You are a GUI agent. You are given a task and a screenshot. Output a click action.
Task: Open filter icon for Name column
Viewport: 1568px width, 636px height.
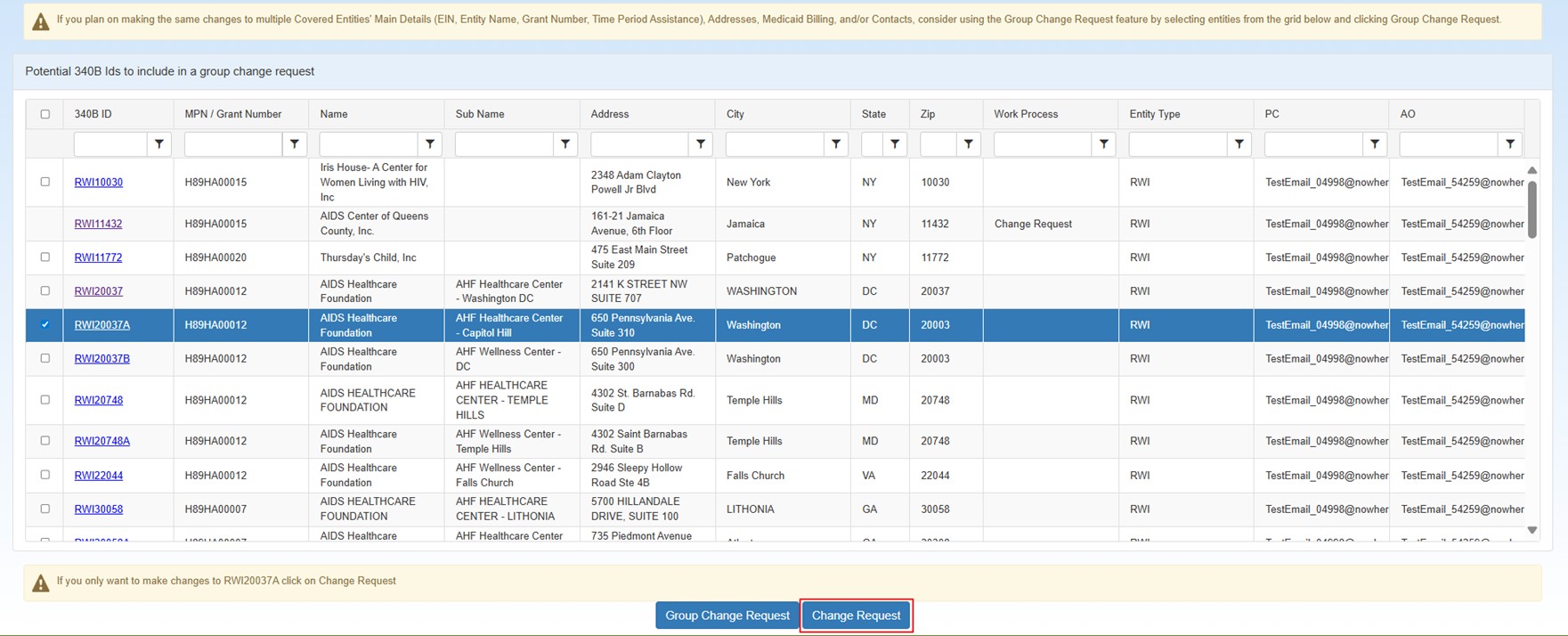click(430, 144)
